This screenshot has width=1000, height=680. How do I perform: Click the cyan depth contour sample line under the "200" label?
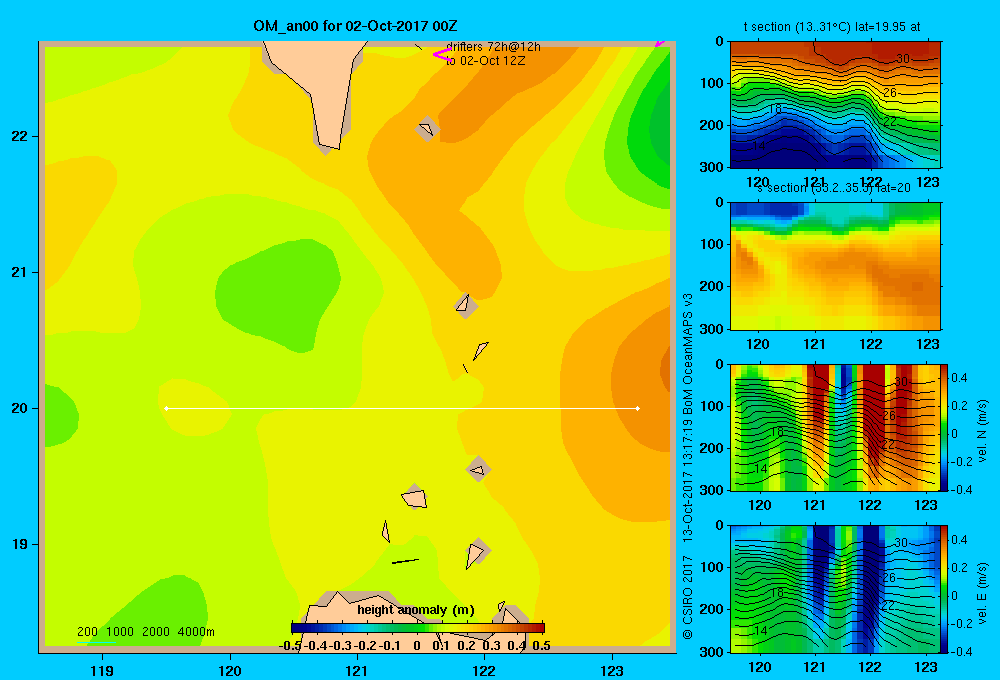tap(97, 642)
